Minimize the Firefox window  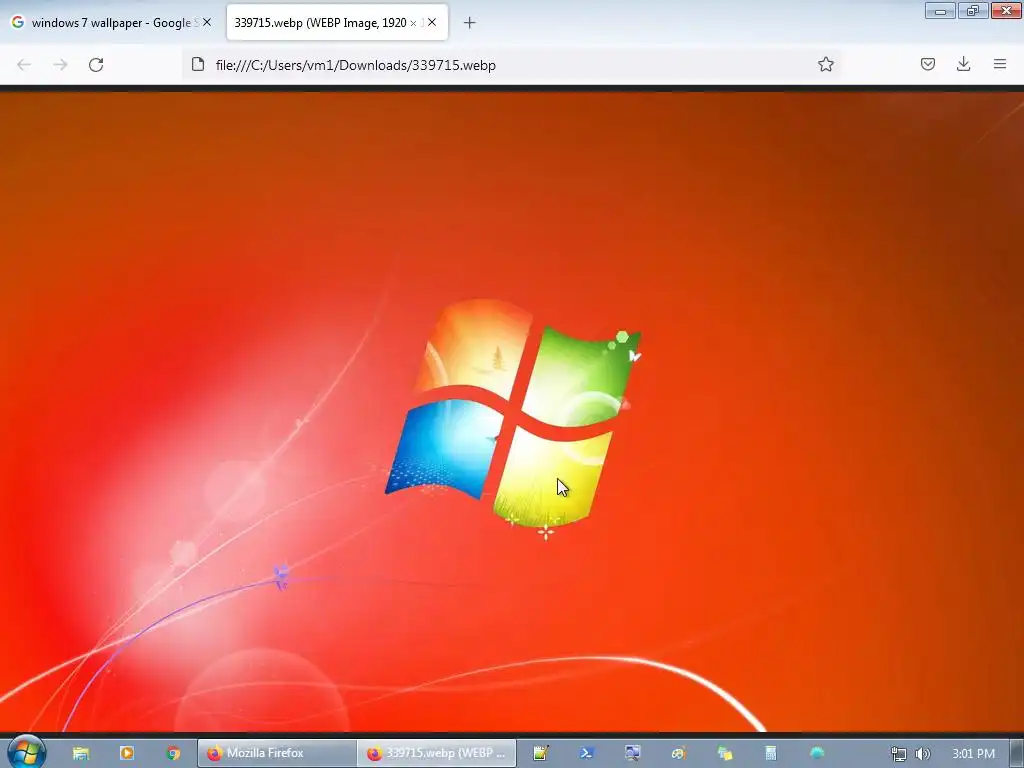tap(940, 10)
